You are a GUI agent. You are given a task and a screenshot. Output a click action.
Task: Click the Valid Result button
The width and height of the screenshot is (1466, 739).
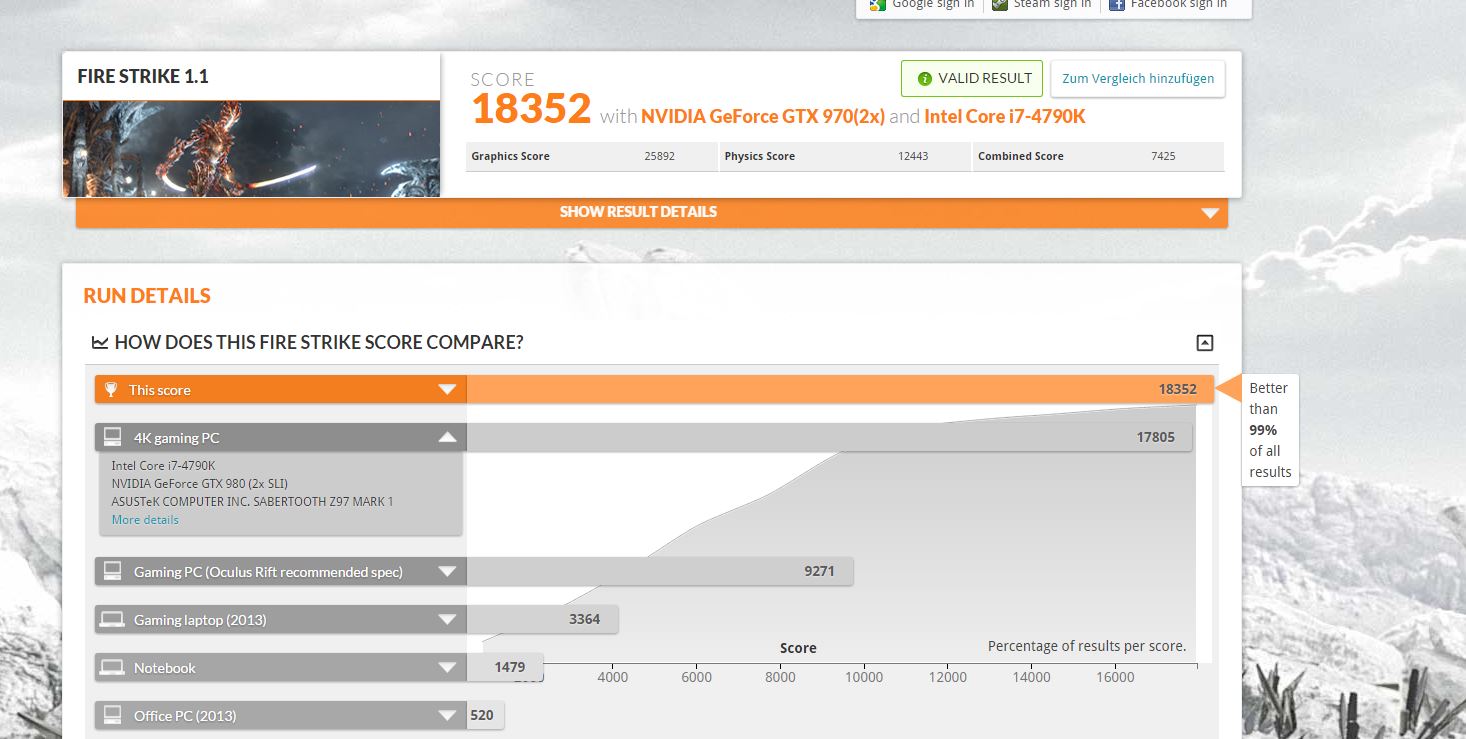(972, 78)
